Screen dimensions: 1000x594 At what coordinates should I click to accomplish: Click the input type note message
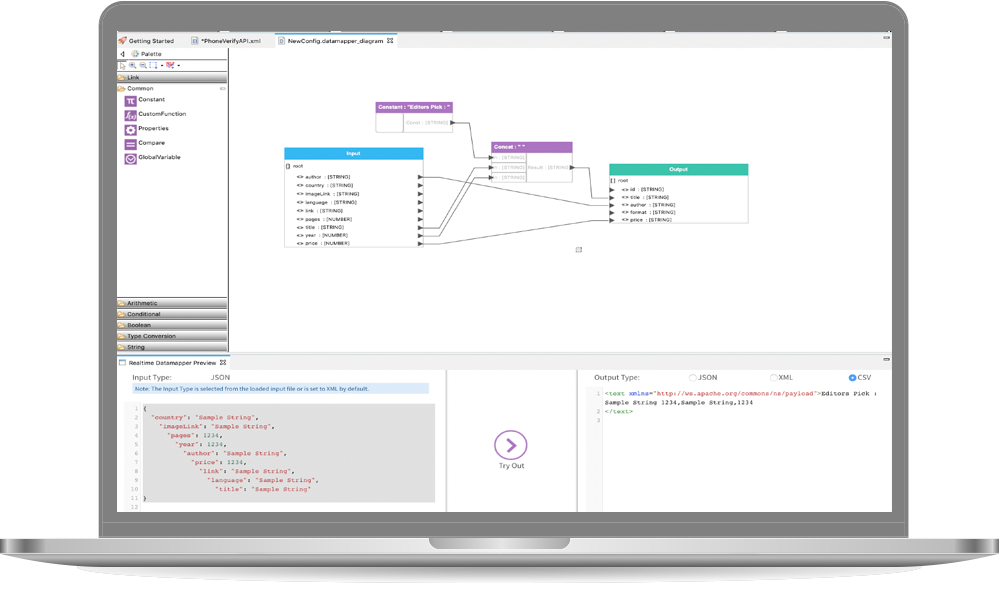pos(281,389)
